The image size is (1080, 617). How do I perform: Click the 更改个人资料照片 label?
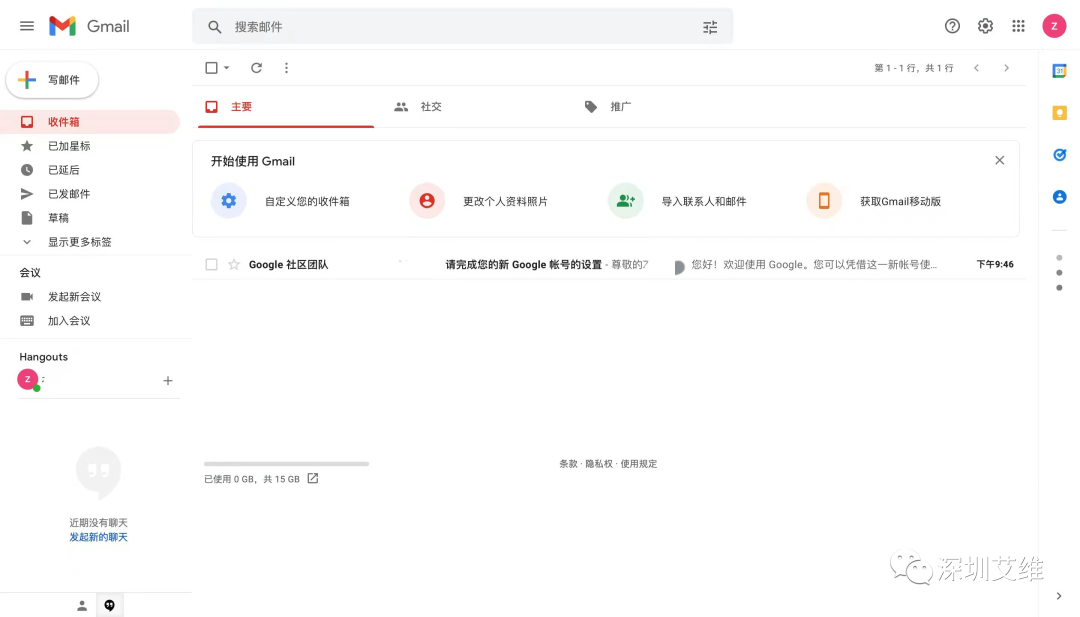point(506,201)
